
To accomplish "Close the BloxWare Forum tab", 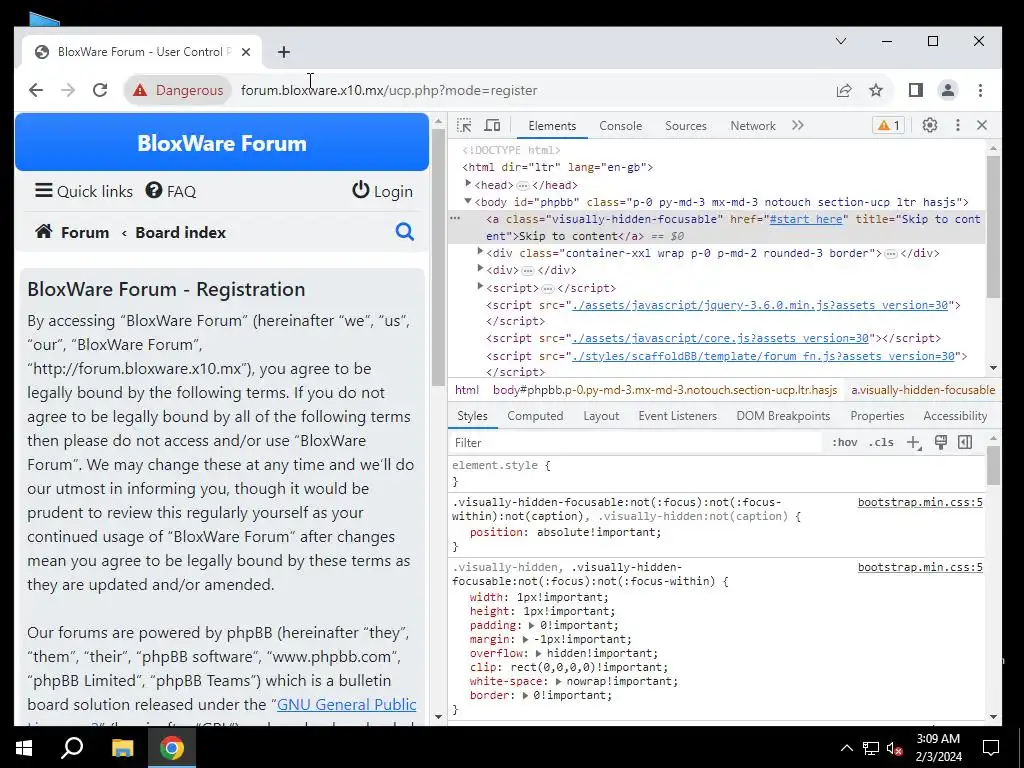I will pos(246,52).
